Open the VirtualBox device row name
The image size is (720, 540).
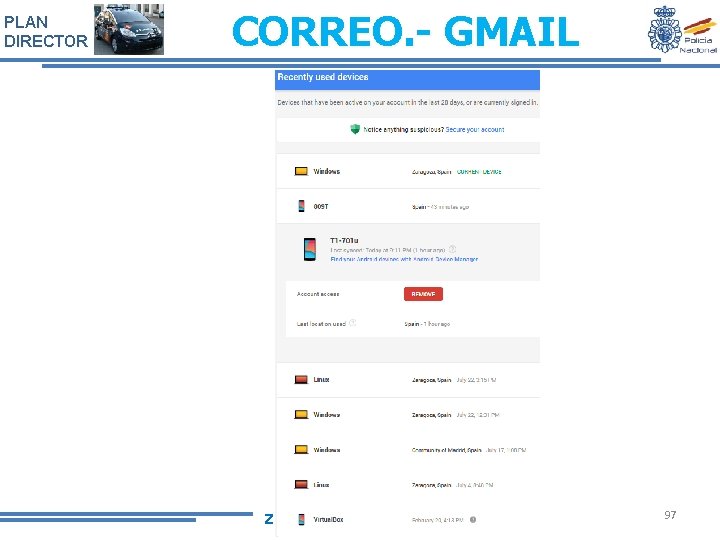328,520
